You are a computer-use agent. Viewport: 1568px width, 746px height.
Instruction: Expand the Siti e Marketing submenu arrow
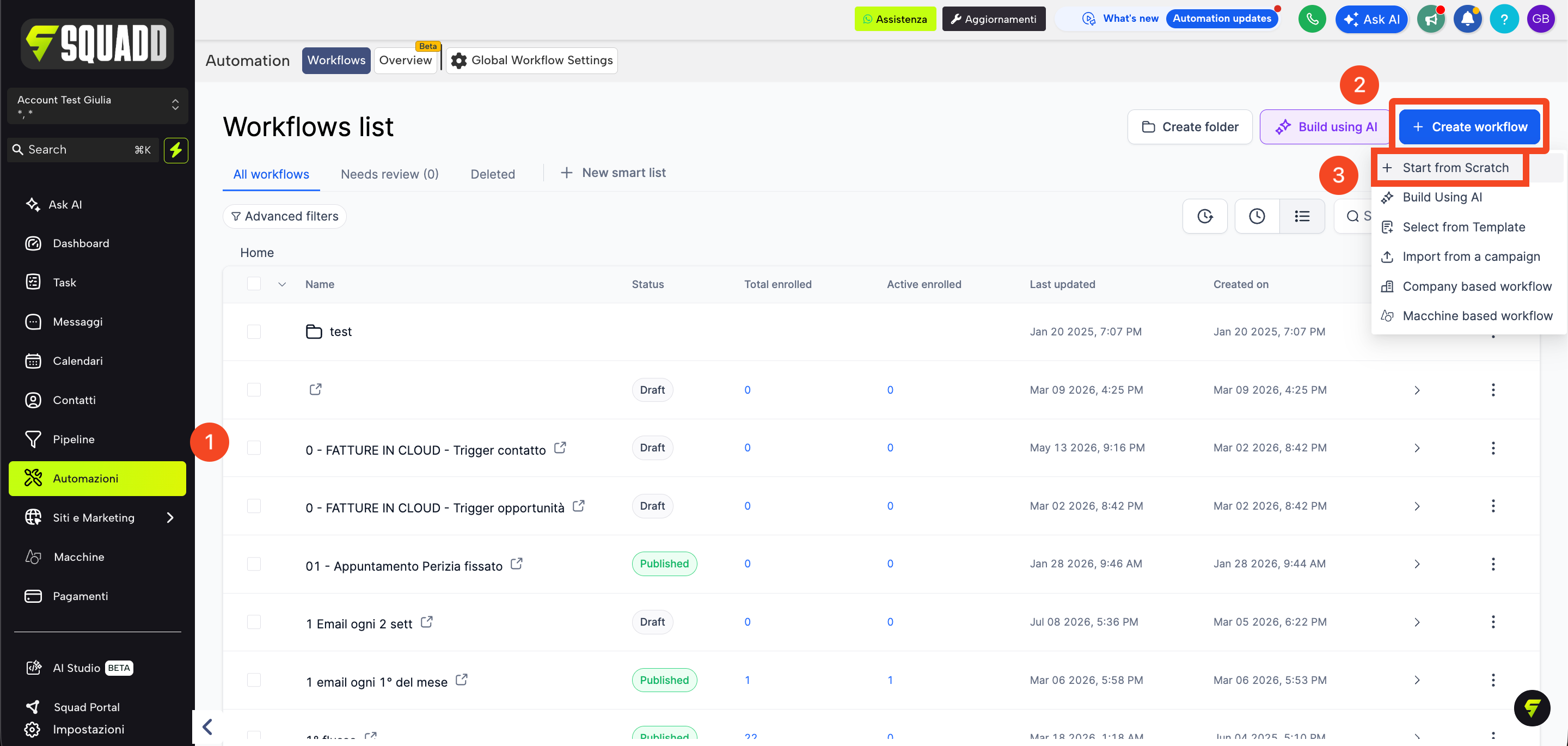(170, 518)
